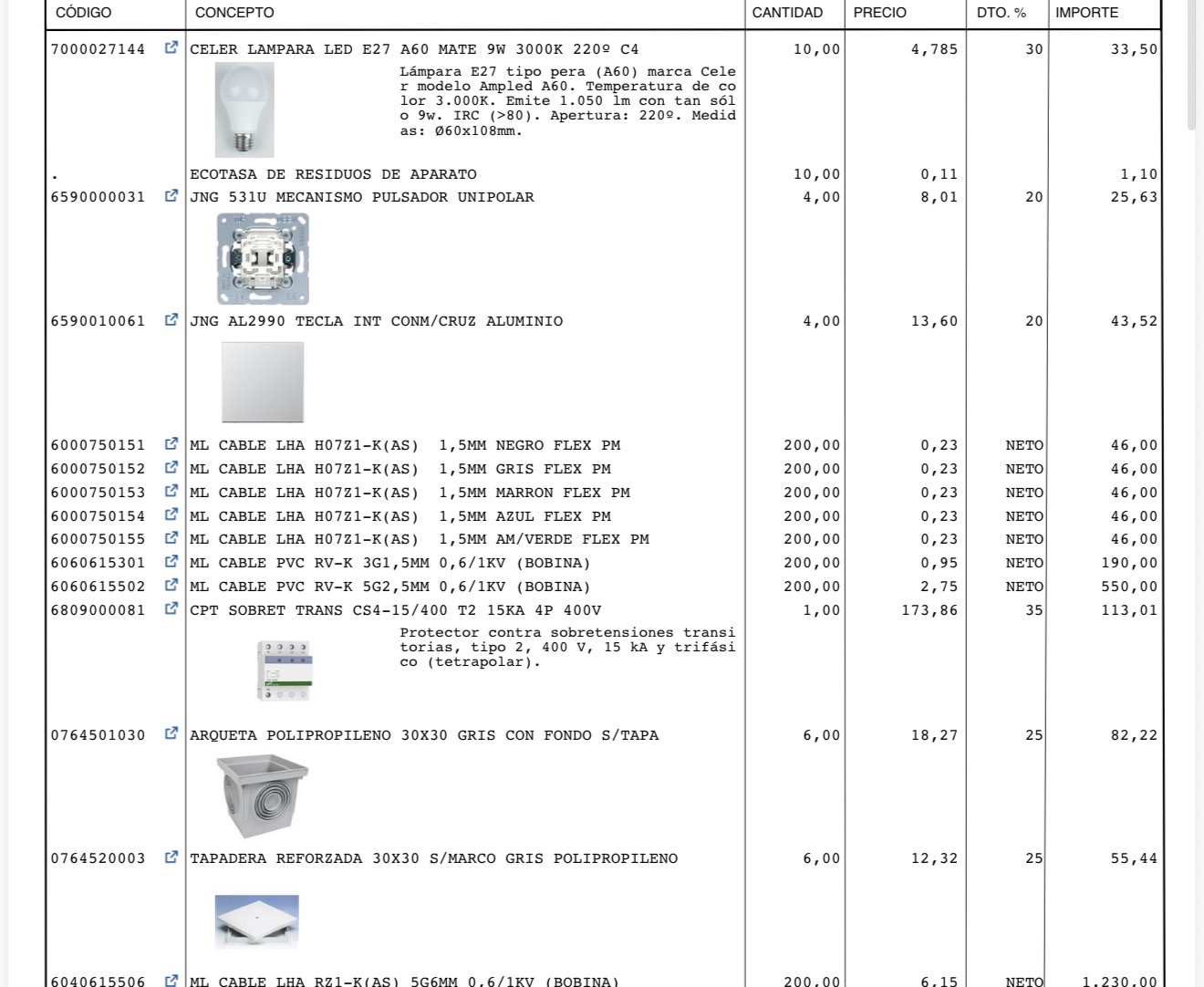Click importe value 33,50
This screenshot has width=1204, height=987.
[1134, 49]
